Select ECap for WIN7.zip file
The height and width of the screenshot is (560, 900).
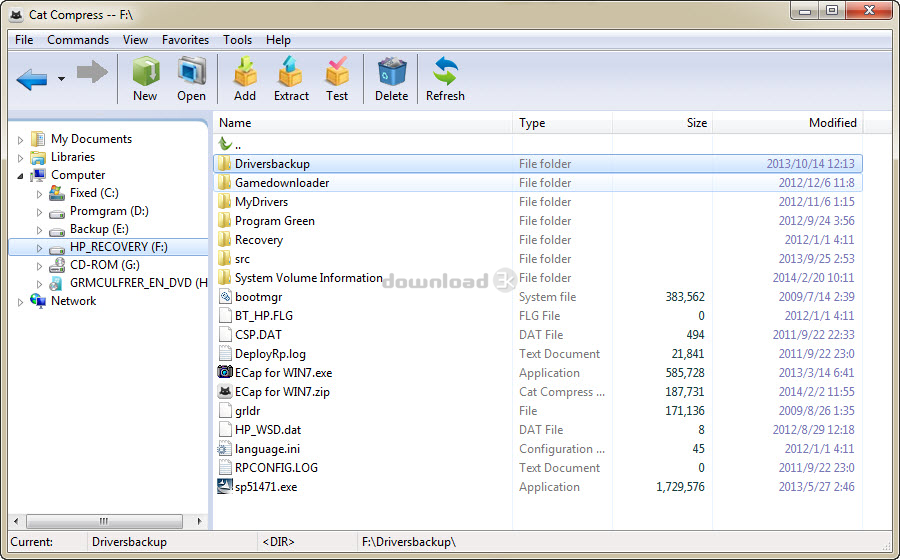click(281, 392)
